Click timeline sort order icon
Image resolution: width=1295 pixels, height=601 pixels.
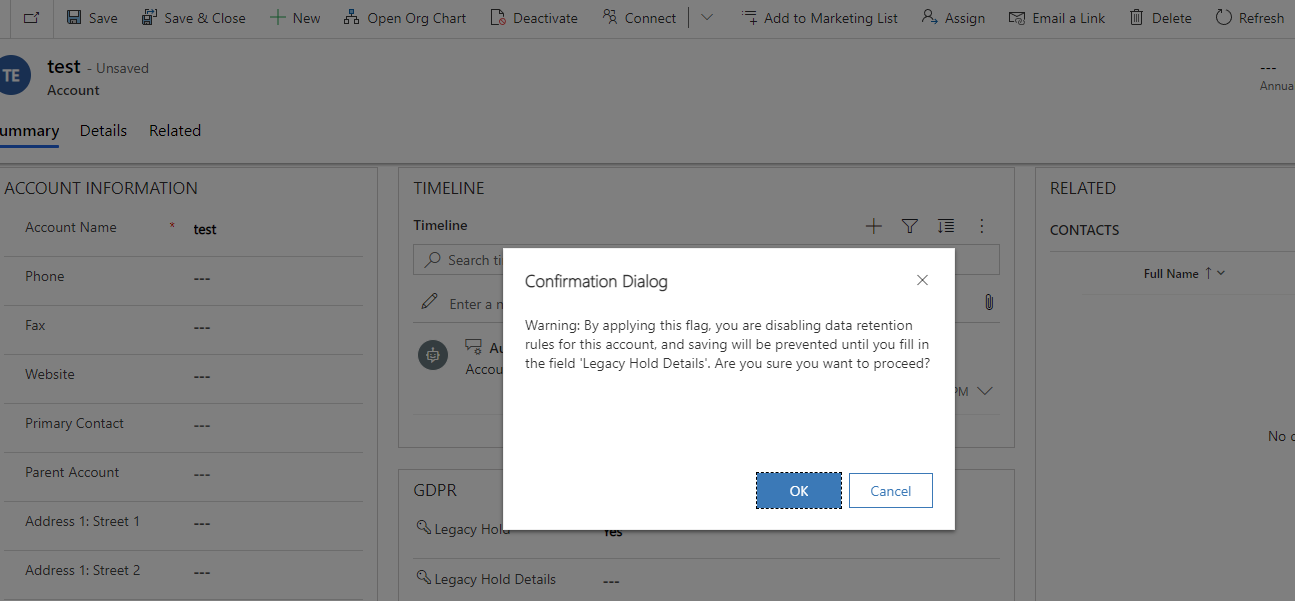(x=946, y=226)
